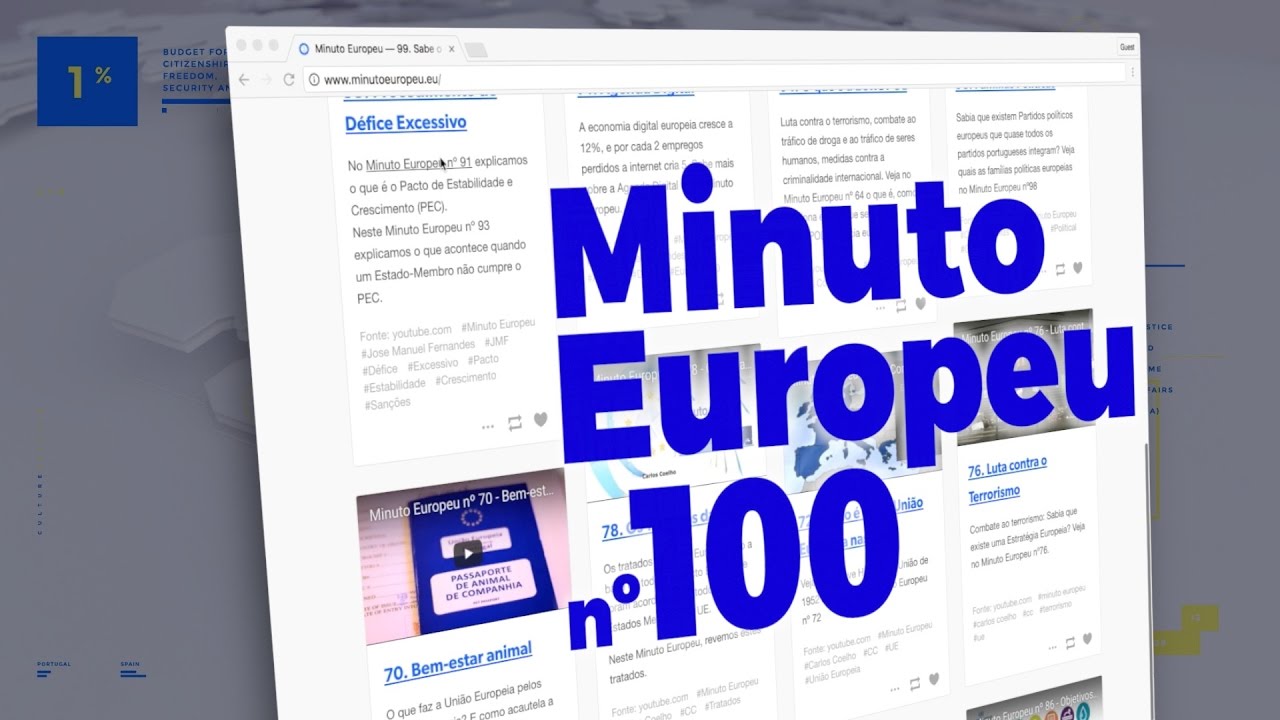The height and width of the screenshot is (720, 1280).
Task: Like the Défice Excessivo post with heart
Action: tap(541, 420)
